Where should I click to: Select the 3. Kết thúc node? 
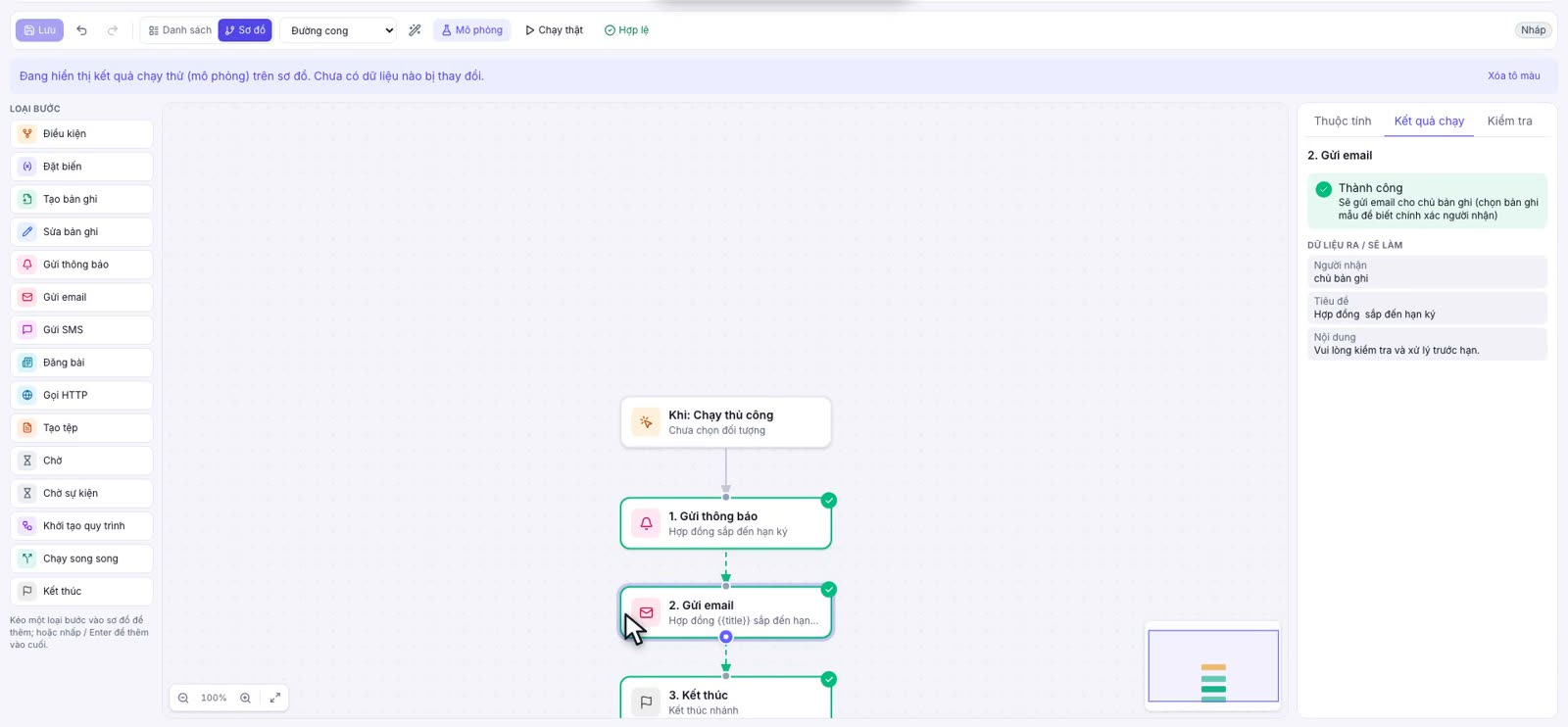tap(726, 700)
